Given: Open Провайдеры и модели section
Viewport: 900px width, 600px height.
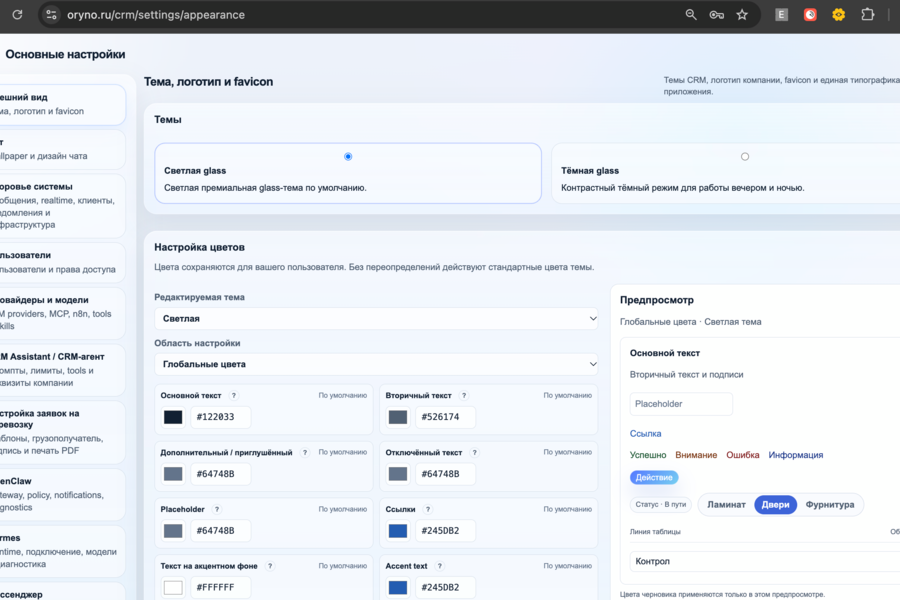Looking at the screenshot, I should [62, 313].
